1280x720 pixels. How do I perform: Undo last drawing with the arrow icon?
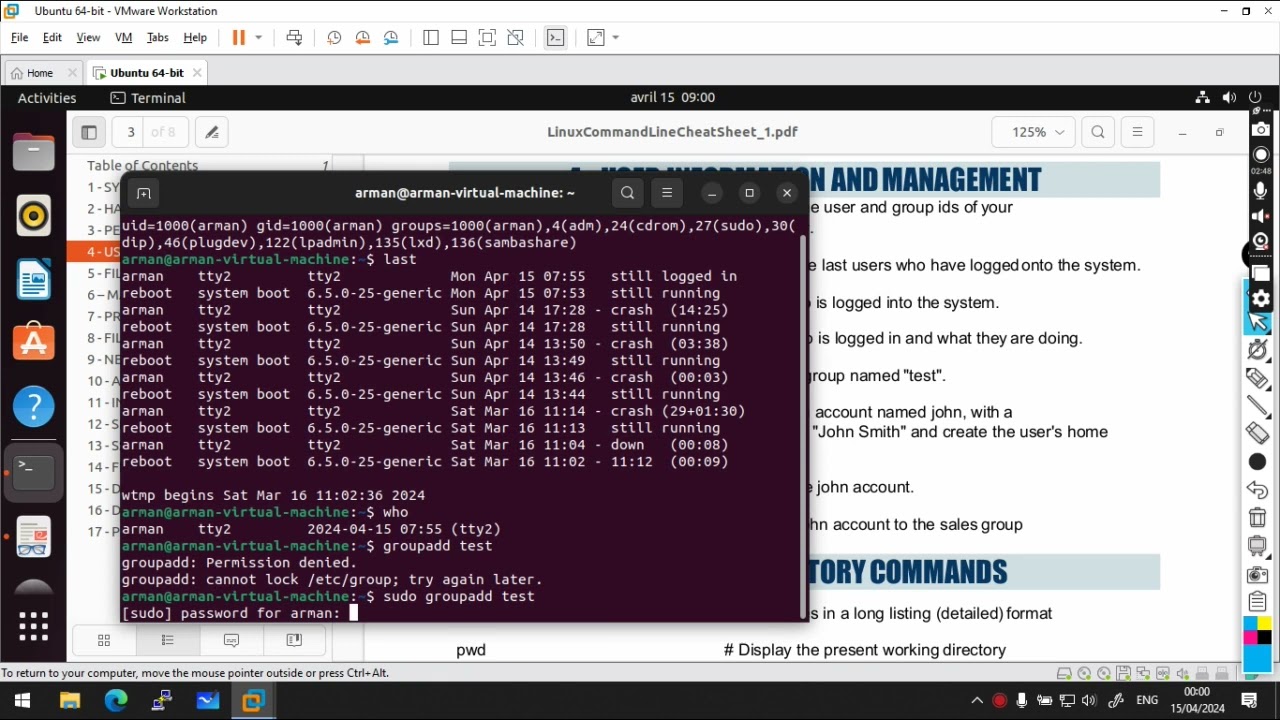click(1258, 490)
